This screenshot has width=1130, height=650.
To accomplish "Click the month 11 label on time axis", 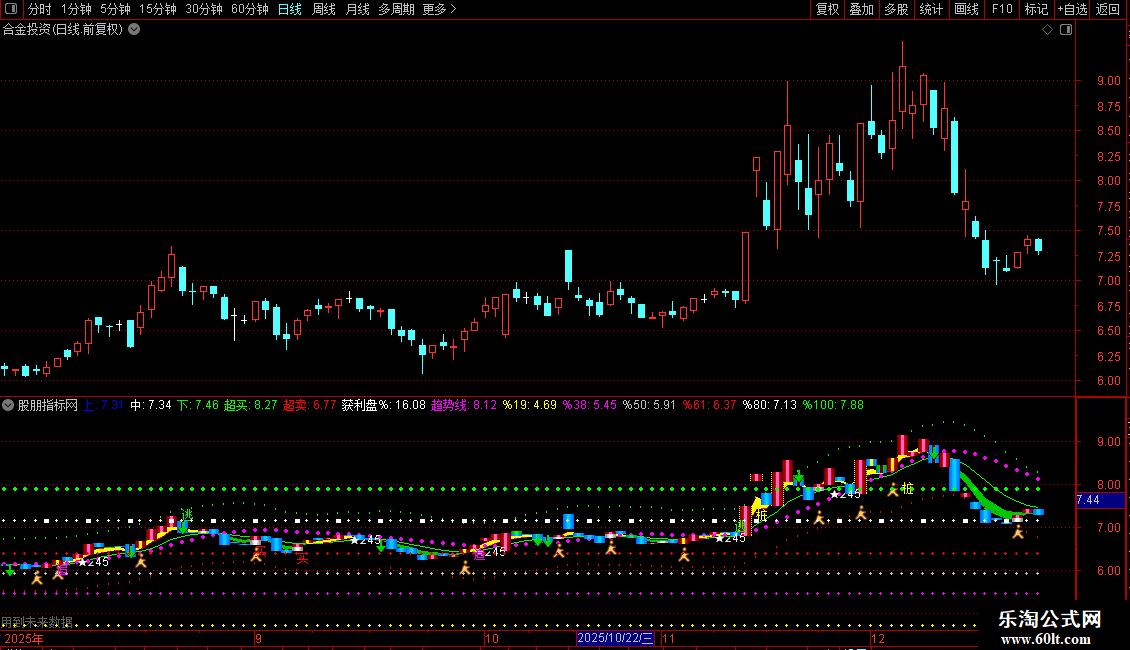I will [x=668, y=638].
